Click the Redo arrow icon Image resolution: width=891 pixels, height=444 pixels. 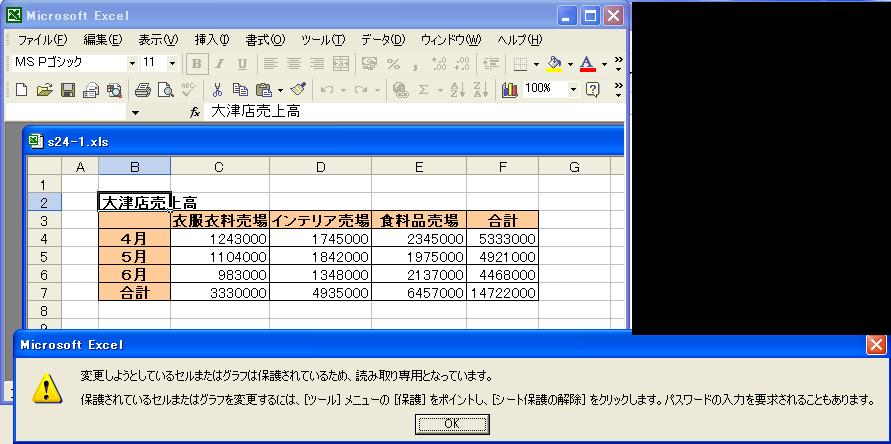click(x=361, y=90)
